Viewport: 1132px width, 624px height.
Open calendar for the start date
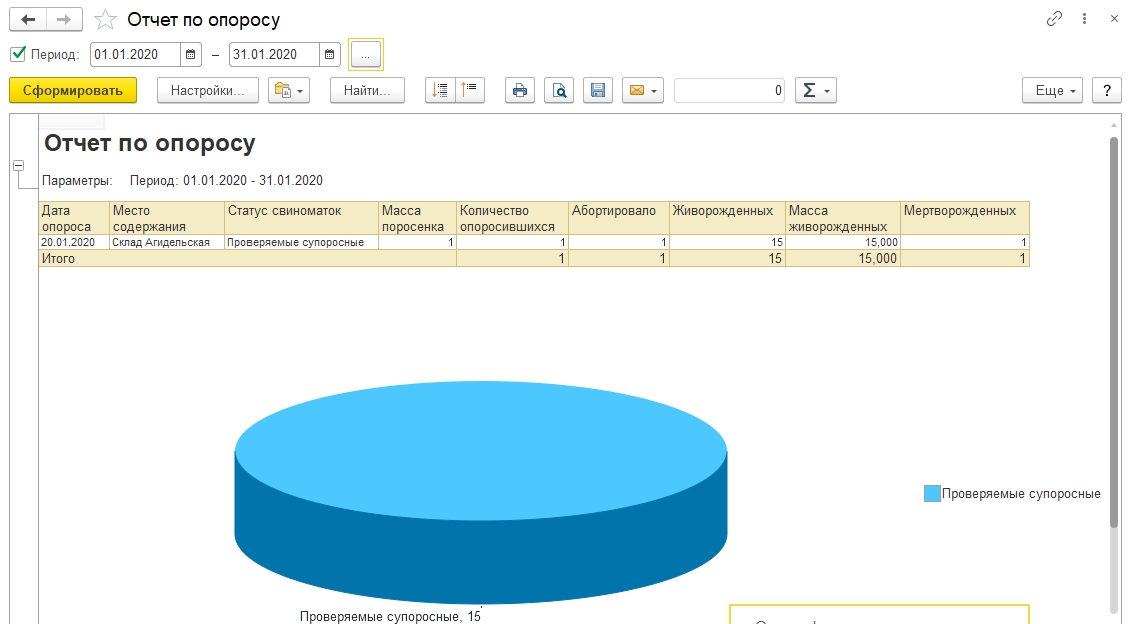coord(191,54)
